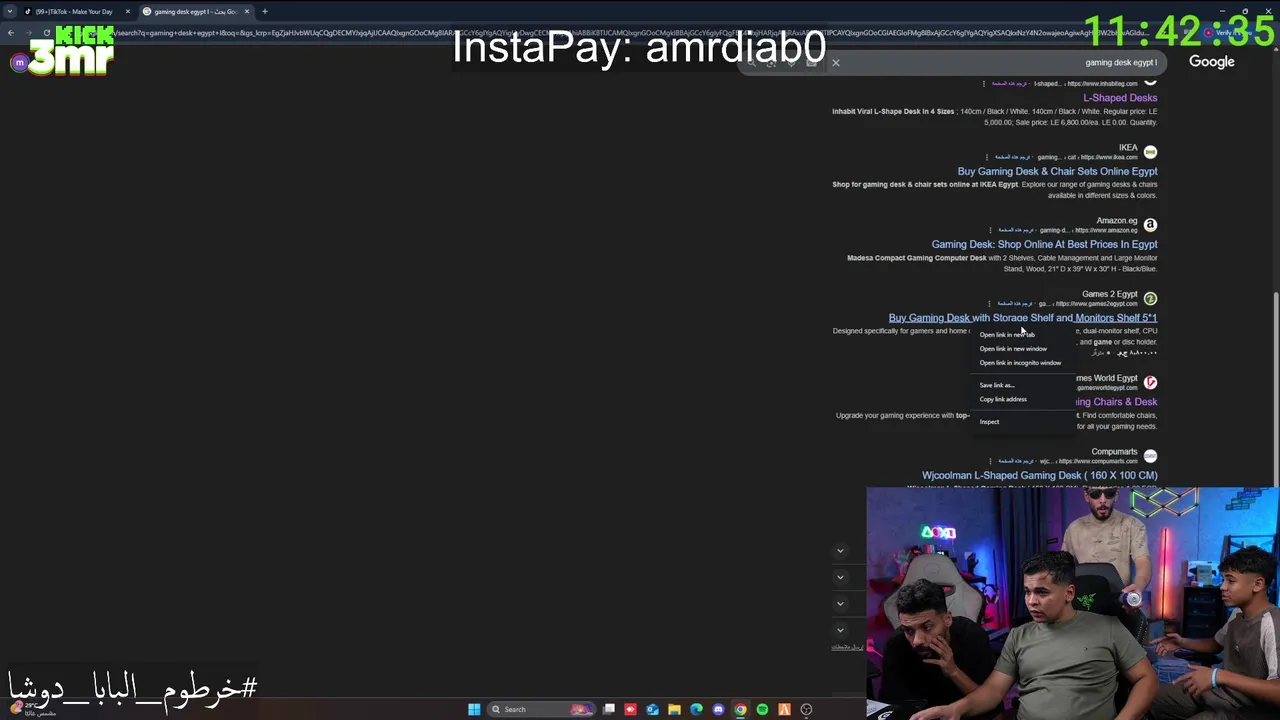Viewport: 1280px width, 720px height.
Task: Open File Explorer from the taskbar
Action: [674, 709]
